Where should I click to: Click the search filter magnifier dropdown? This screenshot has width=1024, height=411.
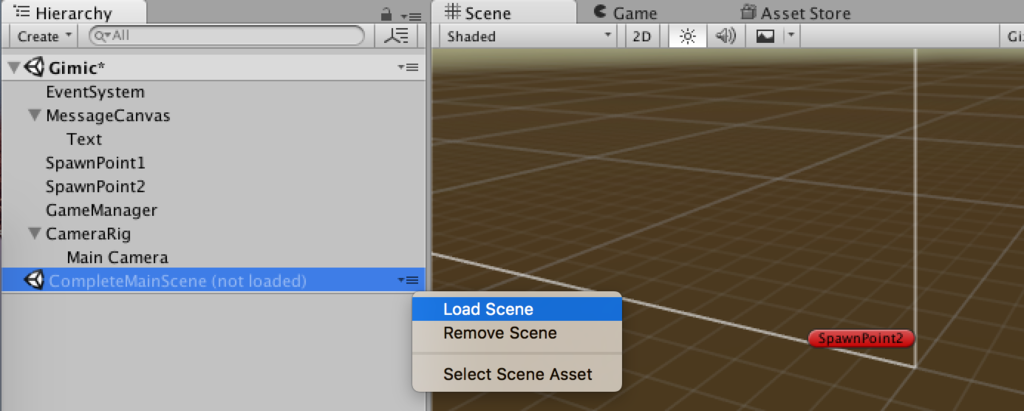(101, 37)
